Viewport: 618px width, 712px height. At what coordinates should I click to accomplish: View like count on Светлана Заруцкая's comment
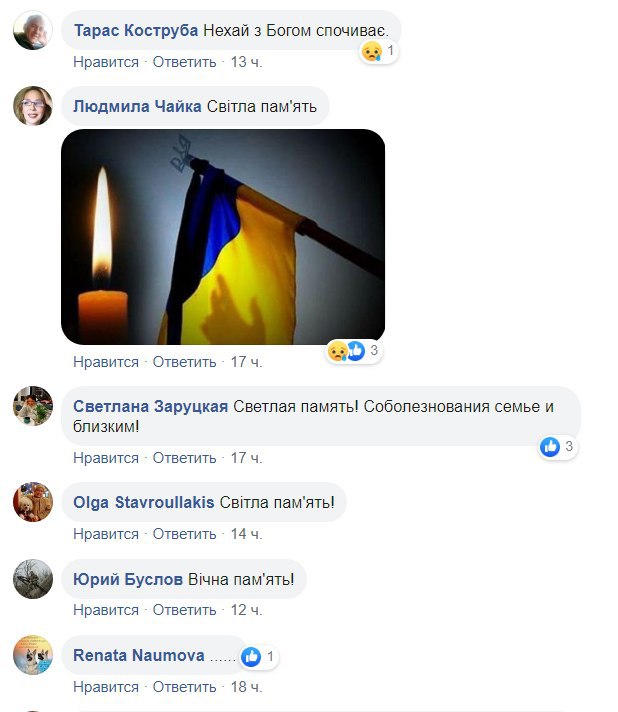click(558, 447)
